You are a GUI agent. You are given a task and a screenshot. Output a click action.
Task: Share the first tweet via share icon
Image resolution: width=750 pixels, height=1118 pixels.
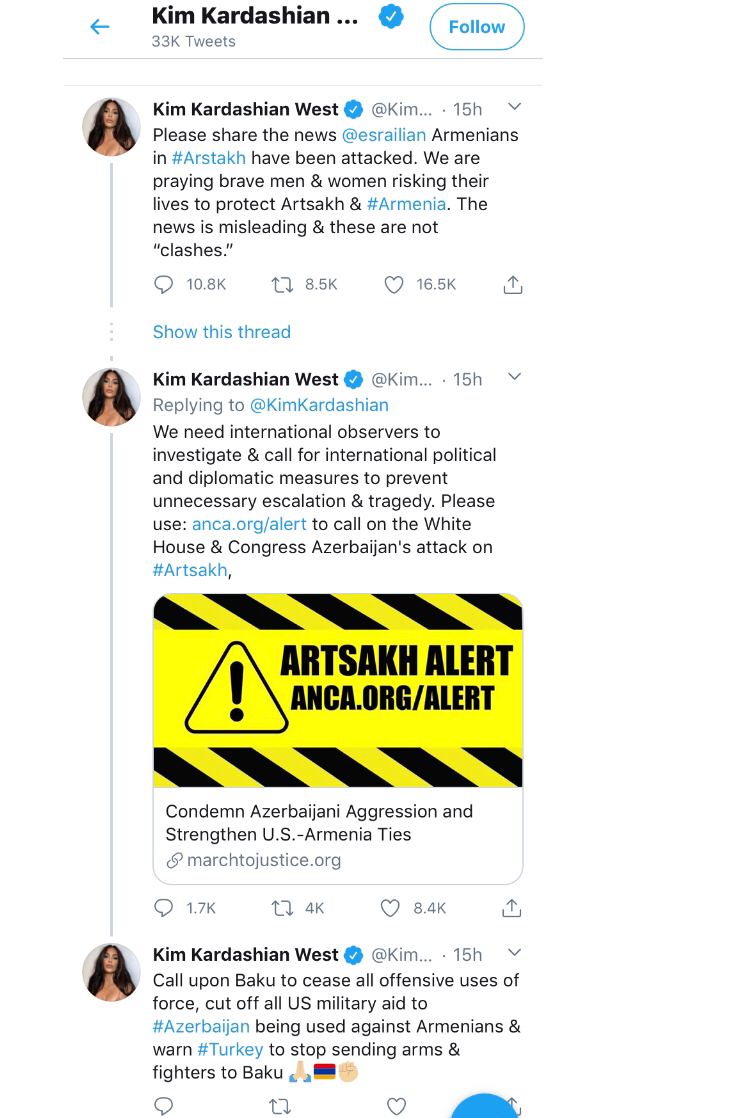click(512, 285)
